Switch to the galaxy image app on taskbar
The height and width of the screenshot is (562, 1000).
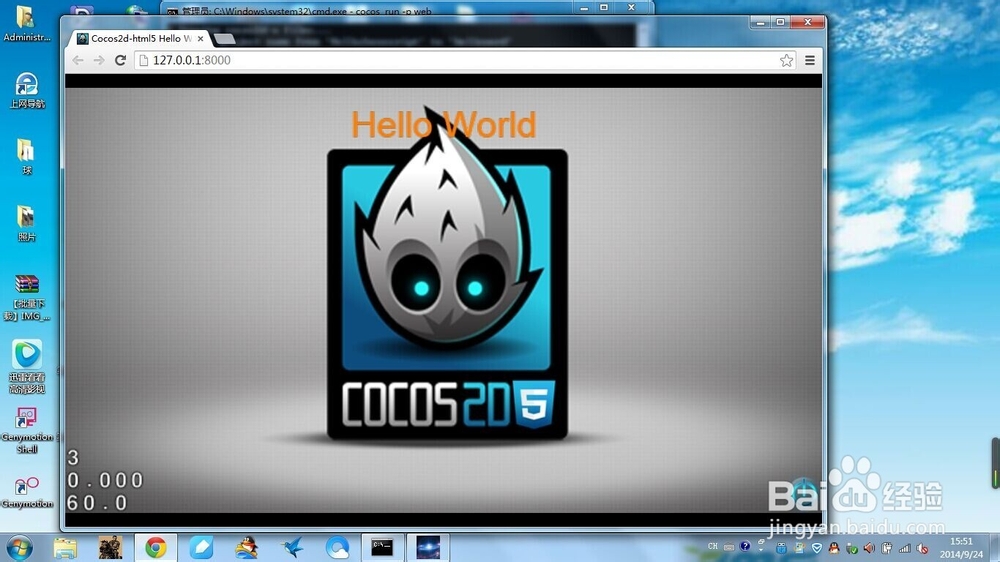[x=428, y=548]
